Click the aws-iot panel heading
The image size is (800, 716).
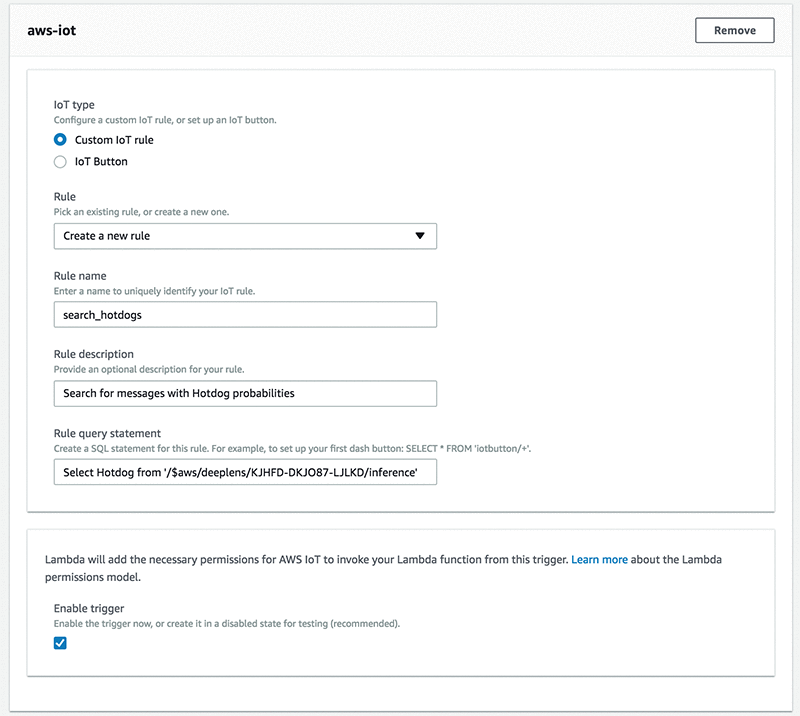click(54, 31)
